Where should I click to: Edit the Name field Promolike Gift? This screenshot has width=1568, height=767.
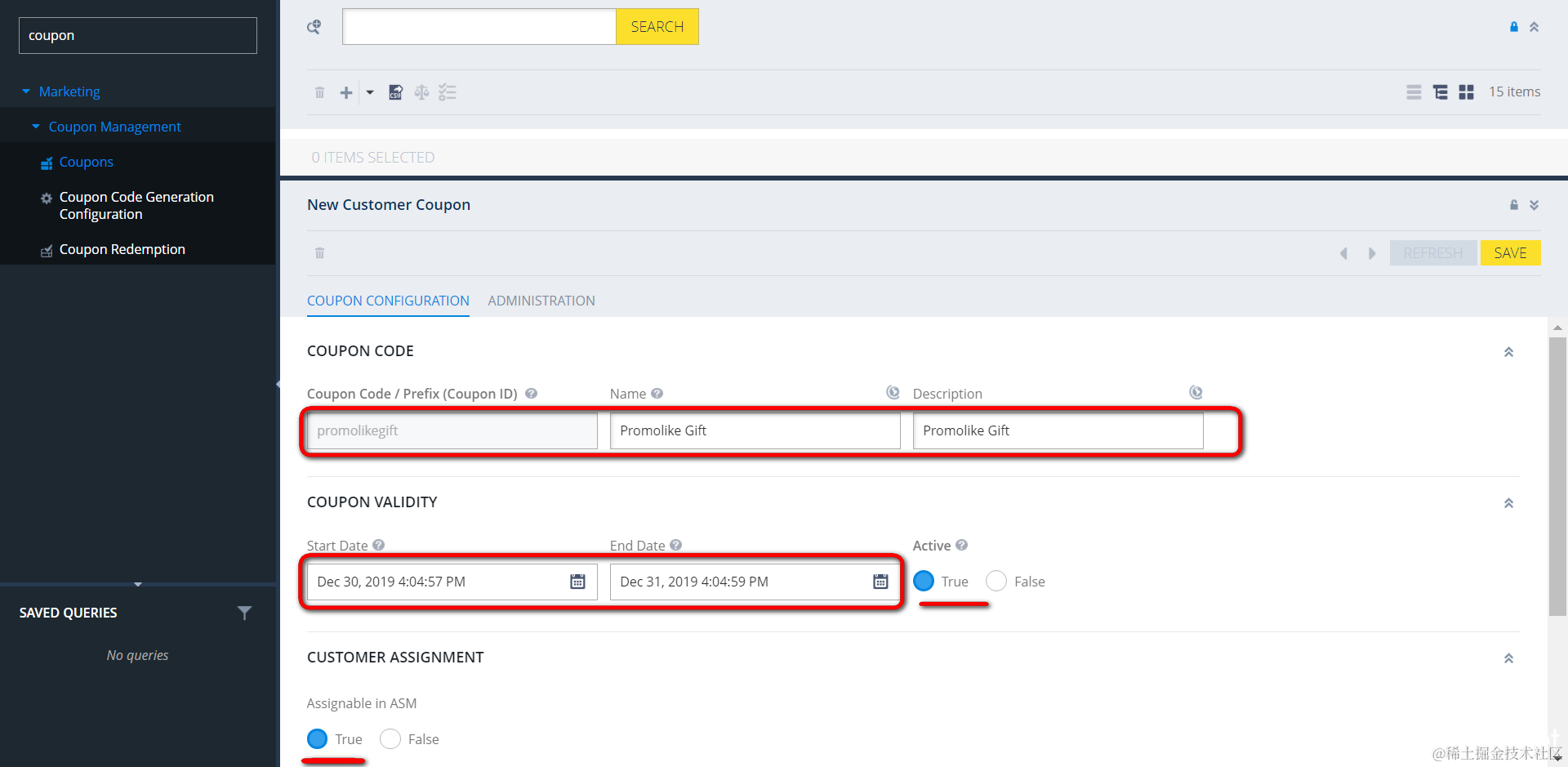[x=755, y=430]
